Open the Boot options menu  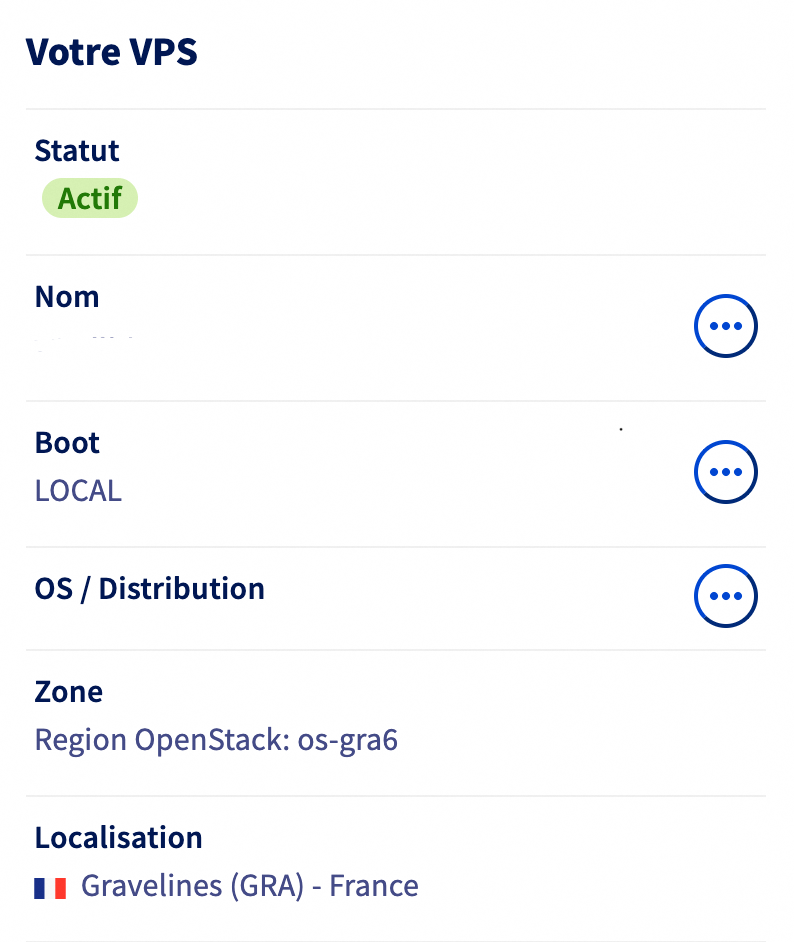tap(725, 472)
